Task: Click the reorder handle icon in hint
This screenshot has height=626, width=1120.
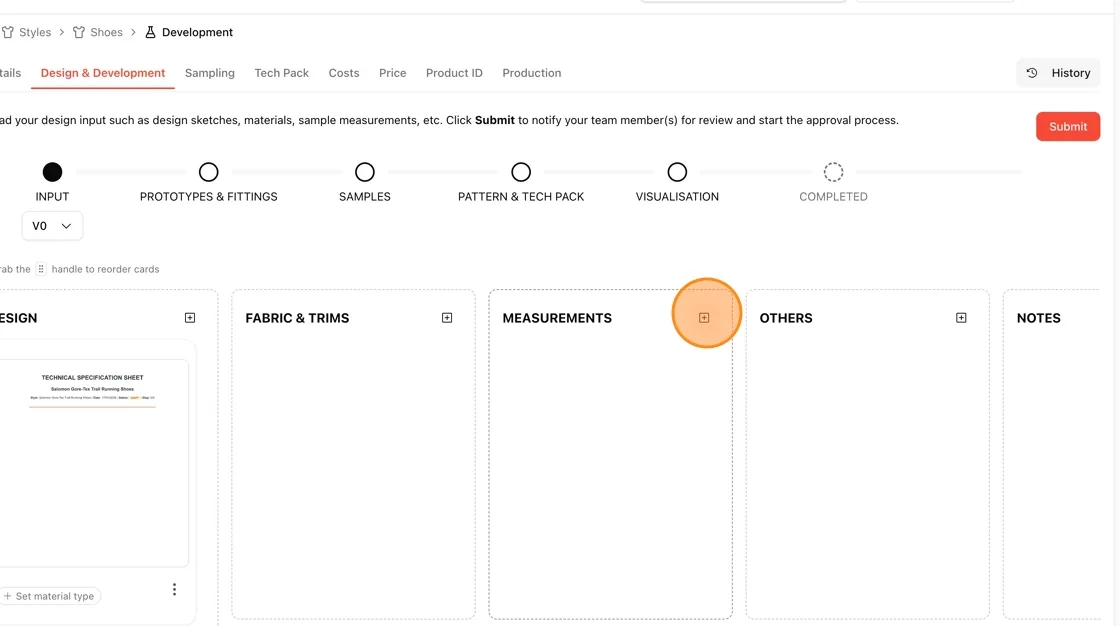Action: tap(41, 269)
